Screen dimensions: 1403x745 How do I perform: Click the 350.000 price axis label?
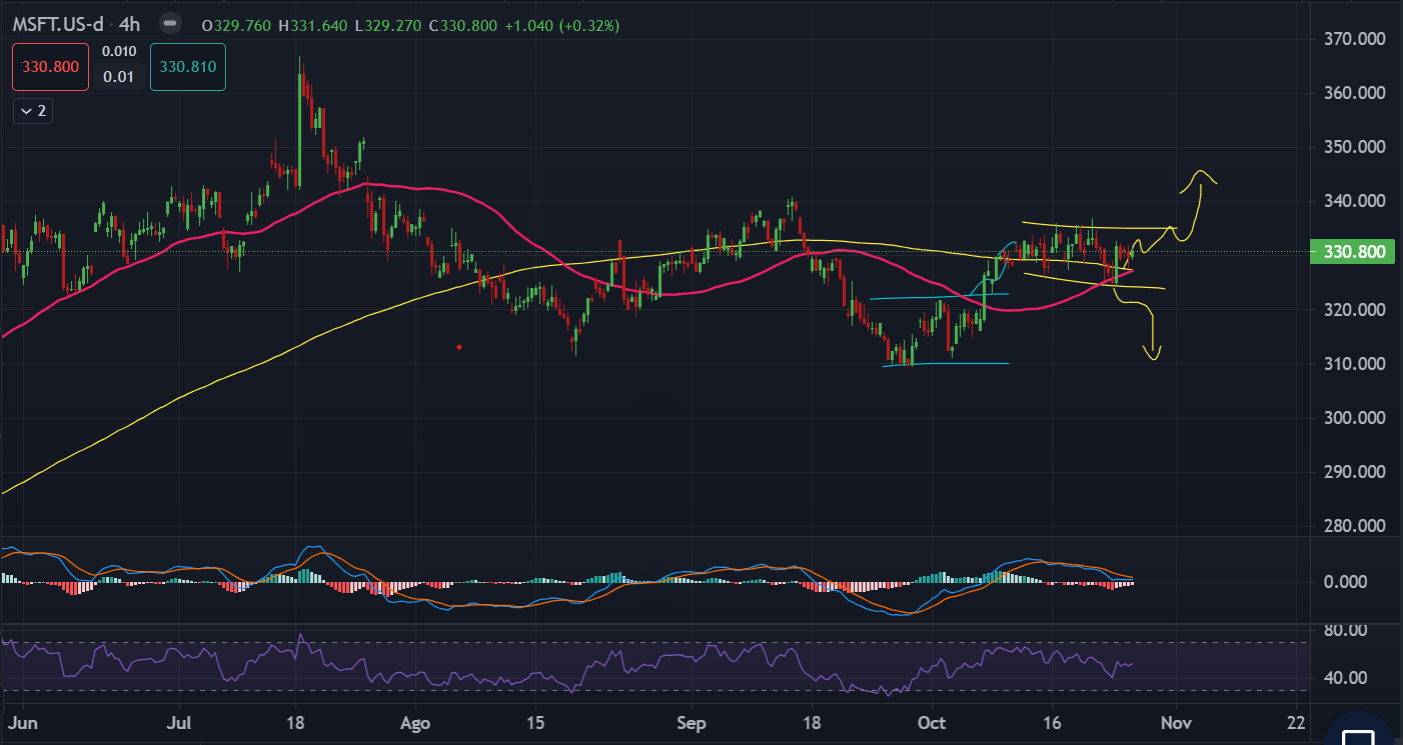[x=1357, y=147]
